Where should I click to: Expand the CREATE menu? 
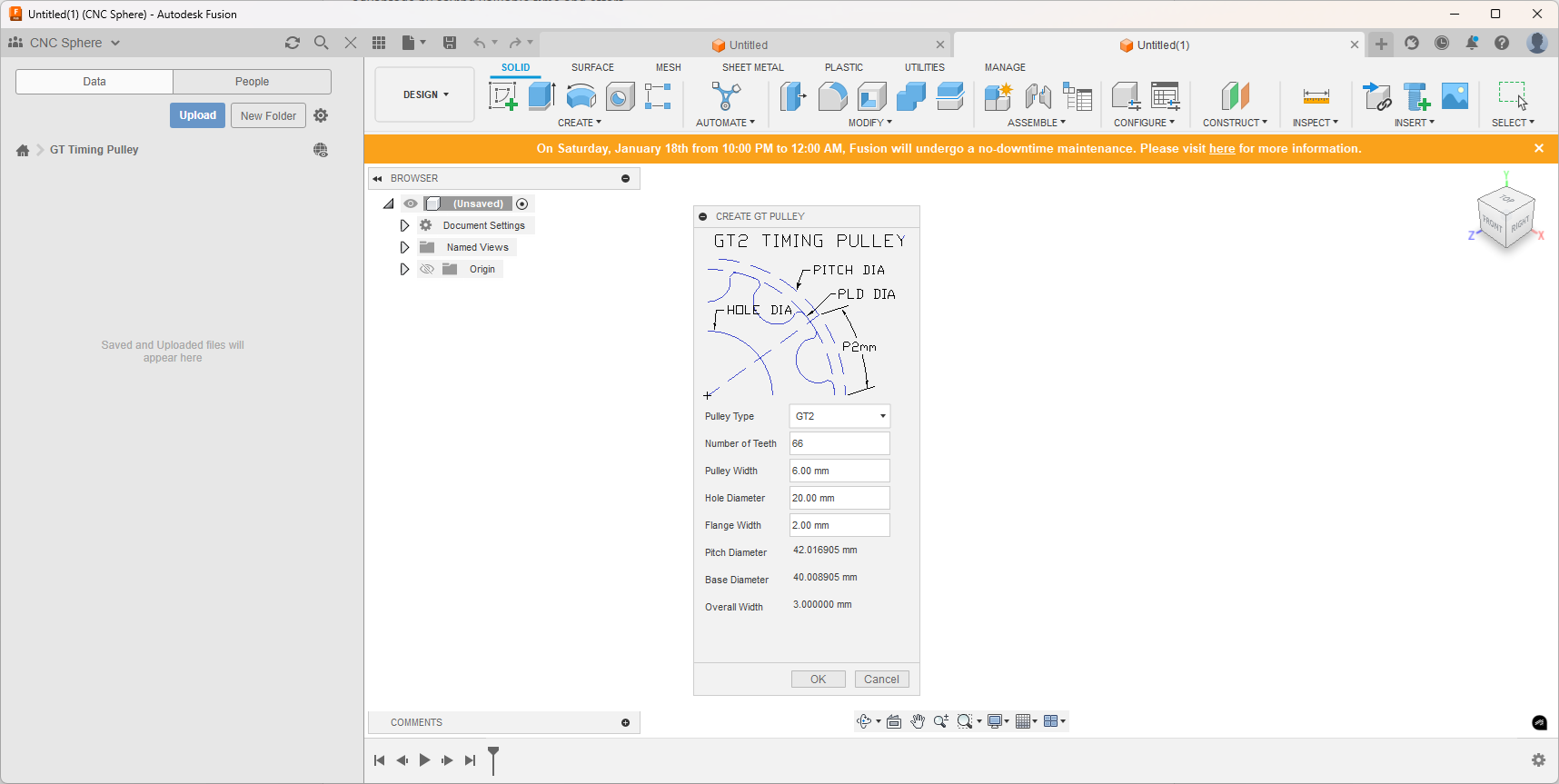[x=580, y=123]
